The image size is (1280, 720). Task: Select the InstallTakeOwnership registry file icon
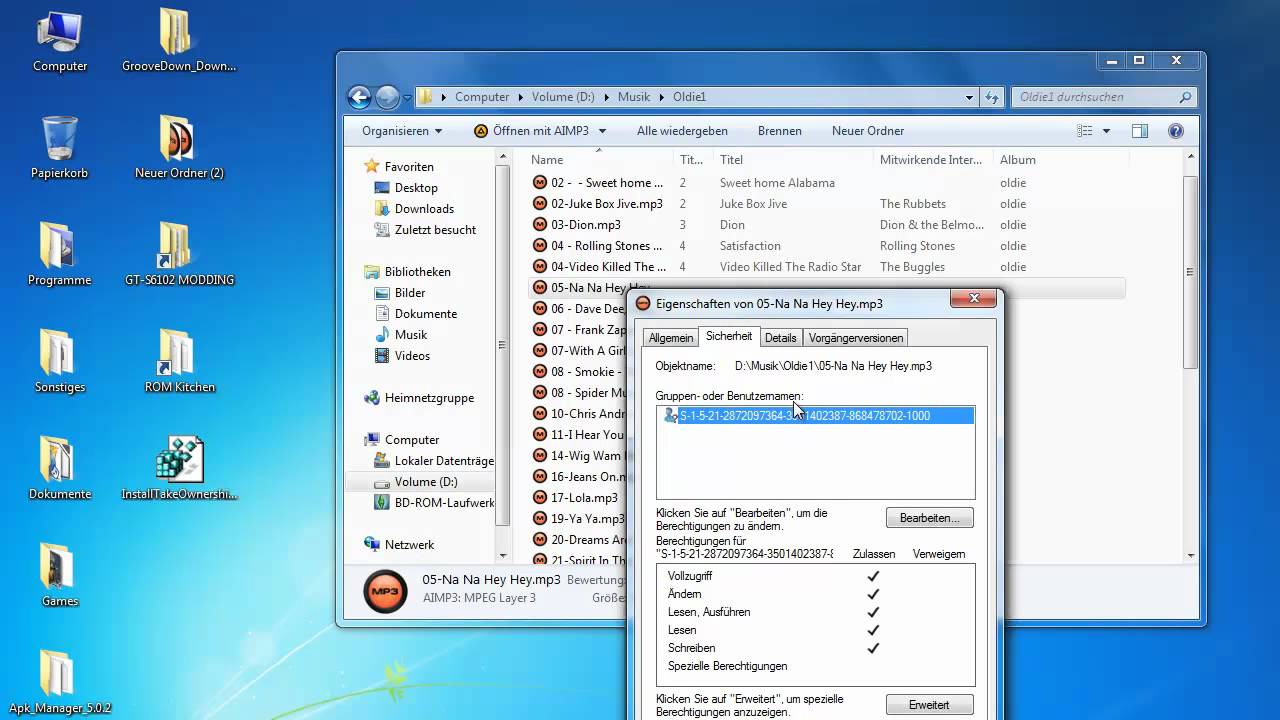pyautogui.click(x=179, y=468)
